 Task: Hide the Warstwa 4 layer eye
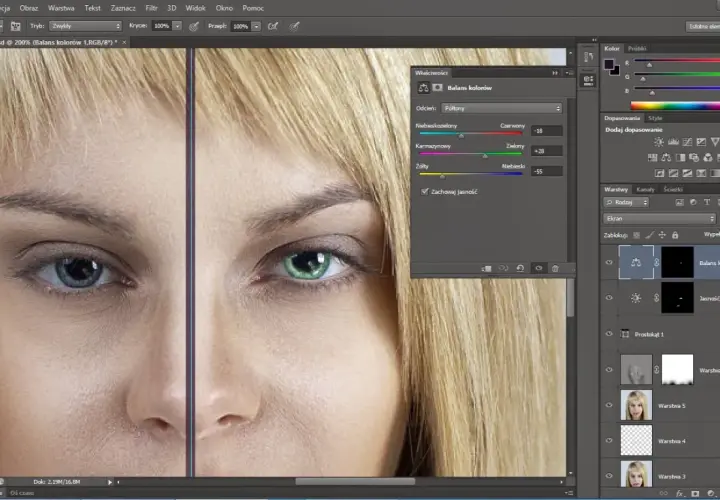coord(609,441)
